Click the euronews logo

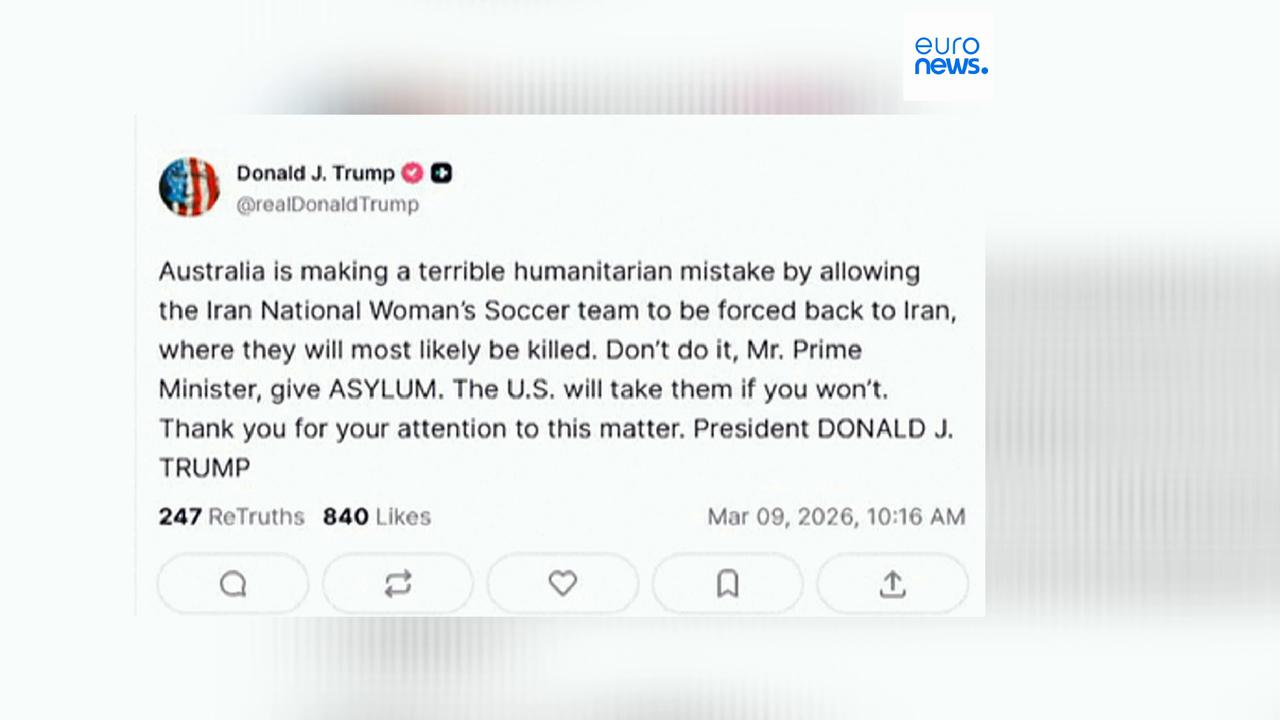click(949, 56)
